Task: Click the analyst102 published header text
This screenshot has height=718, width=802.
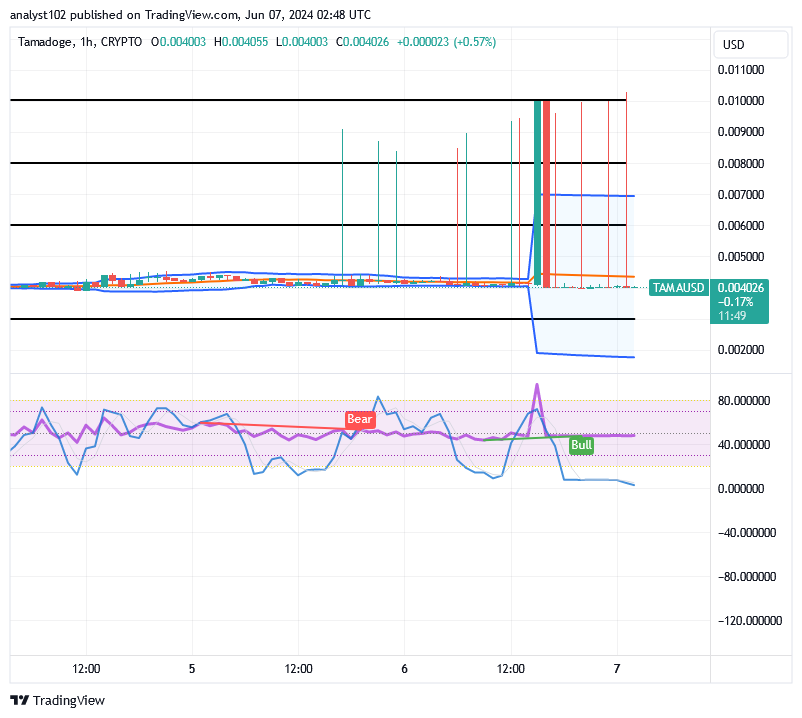Action: pos(190,15)
